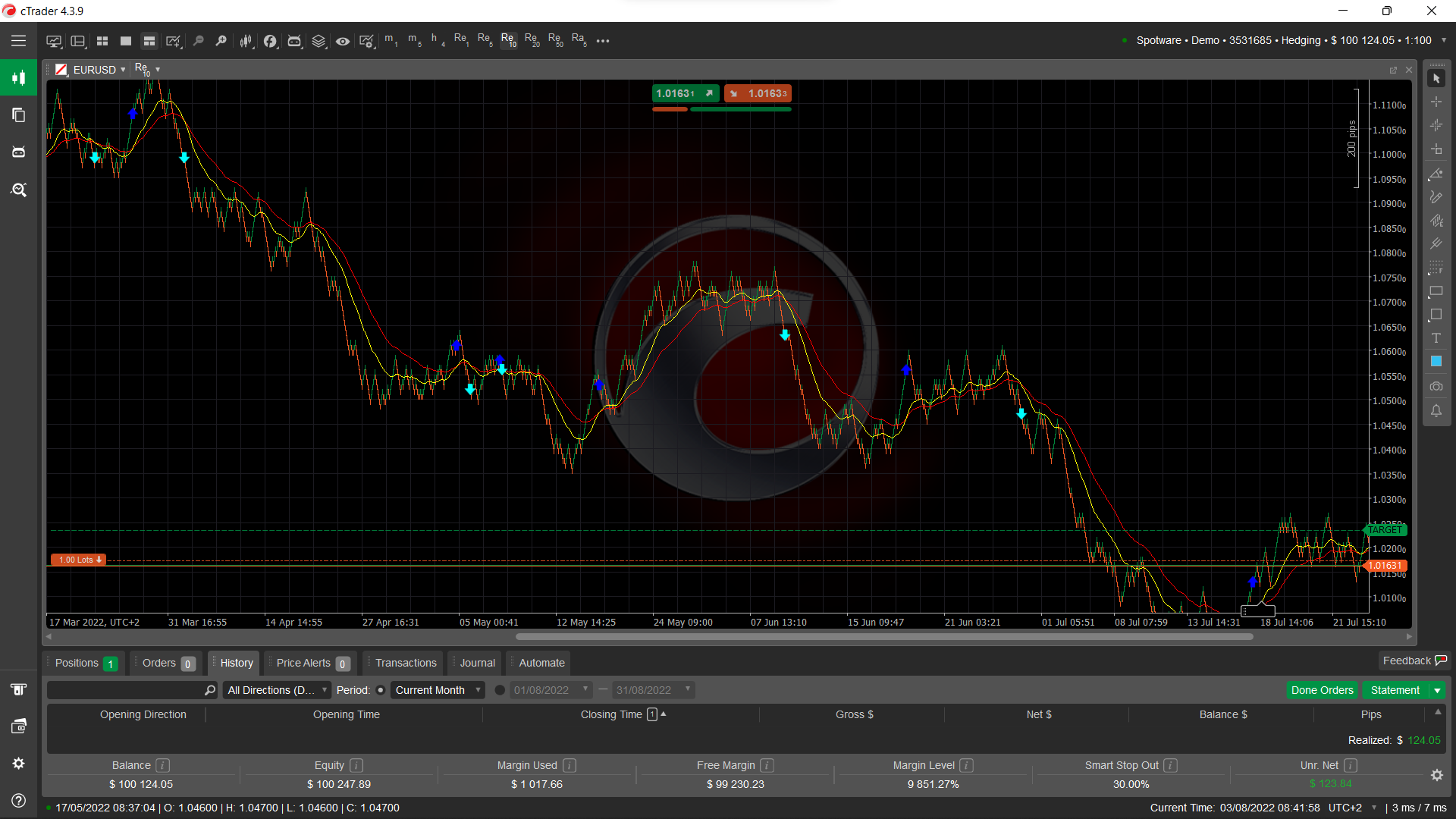1456x819 pixels.
Task: Sort by Closing Time column header
Action: [x=622, y=714]
